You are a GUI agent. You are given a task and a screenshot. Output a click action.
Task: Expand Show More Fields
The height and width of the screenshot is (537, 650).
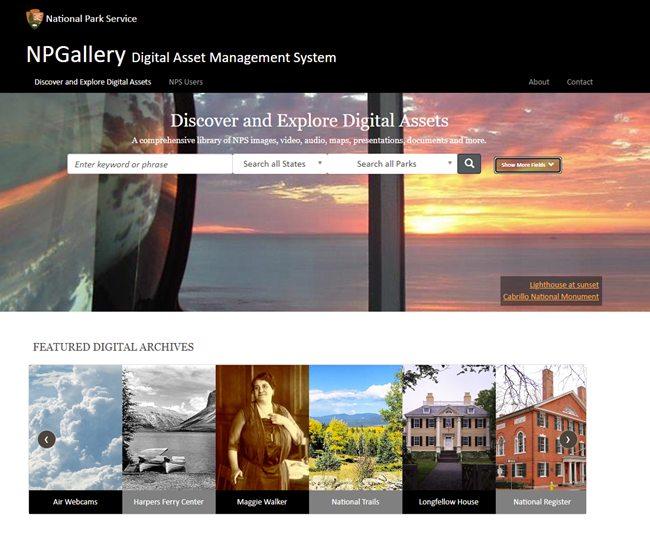pyautogui.click(x=528, y=165)
